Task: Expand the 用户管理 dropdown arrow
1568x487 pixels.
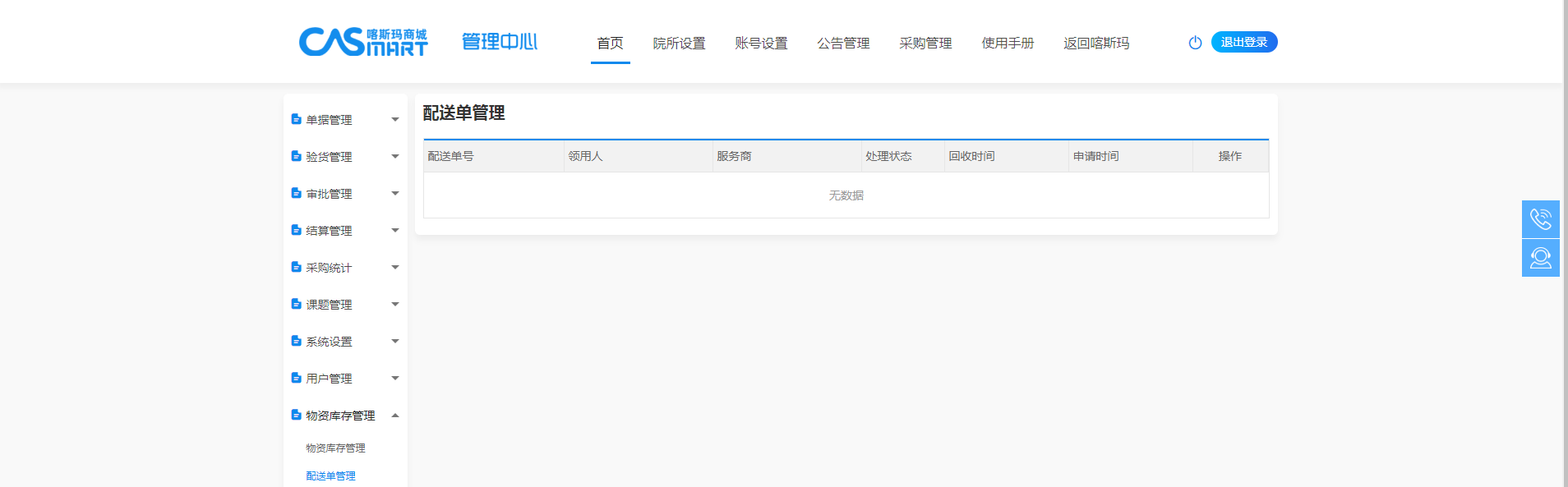Action: [395, 379]
